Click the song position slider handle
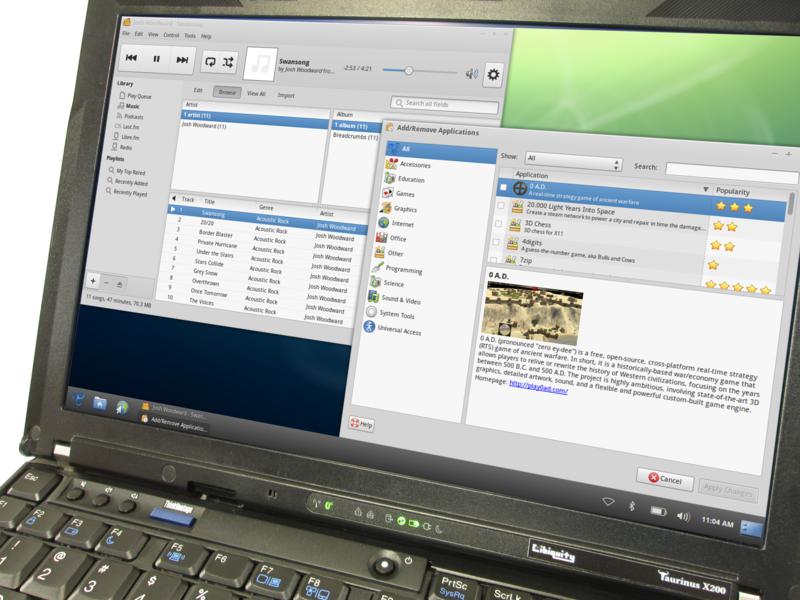 coord(409,71)
